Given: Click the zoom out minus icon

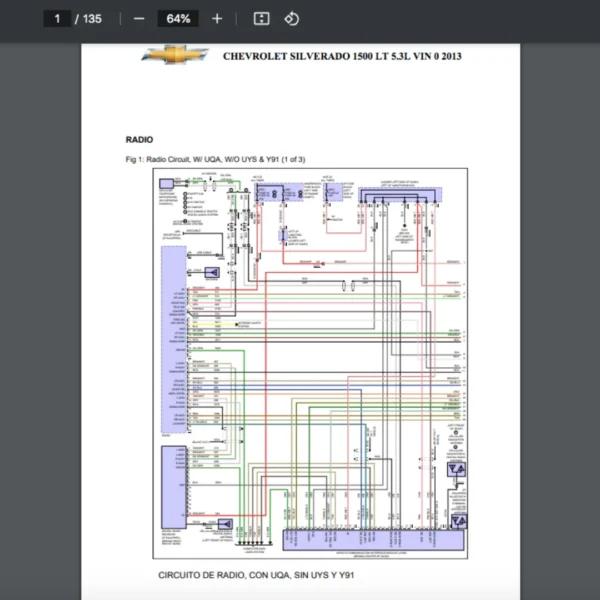Looking at the screenshot, I should (139, 19).
